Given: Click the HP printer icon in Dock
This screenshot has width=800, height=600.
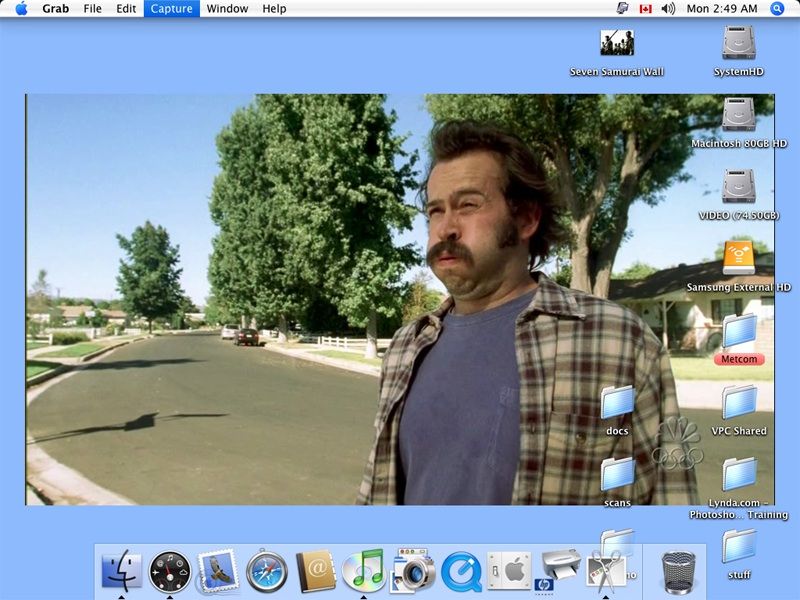Looking at the screenshot, I should 557,571.
